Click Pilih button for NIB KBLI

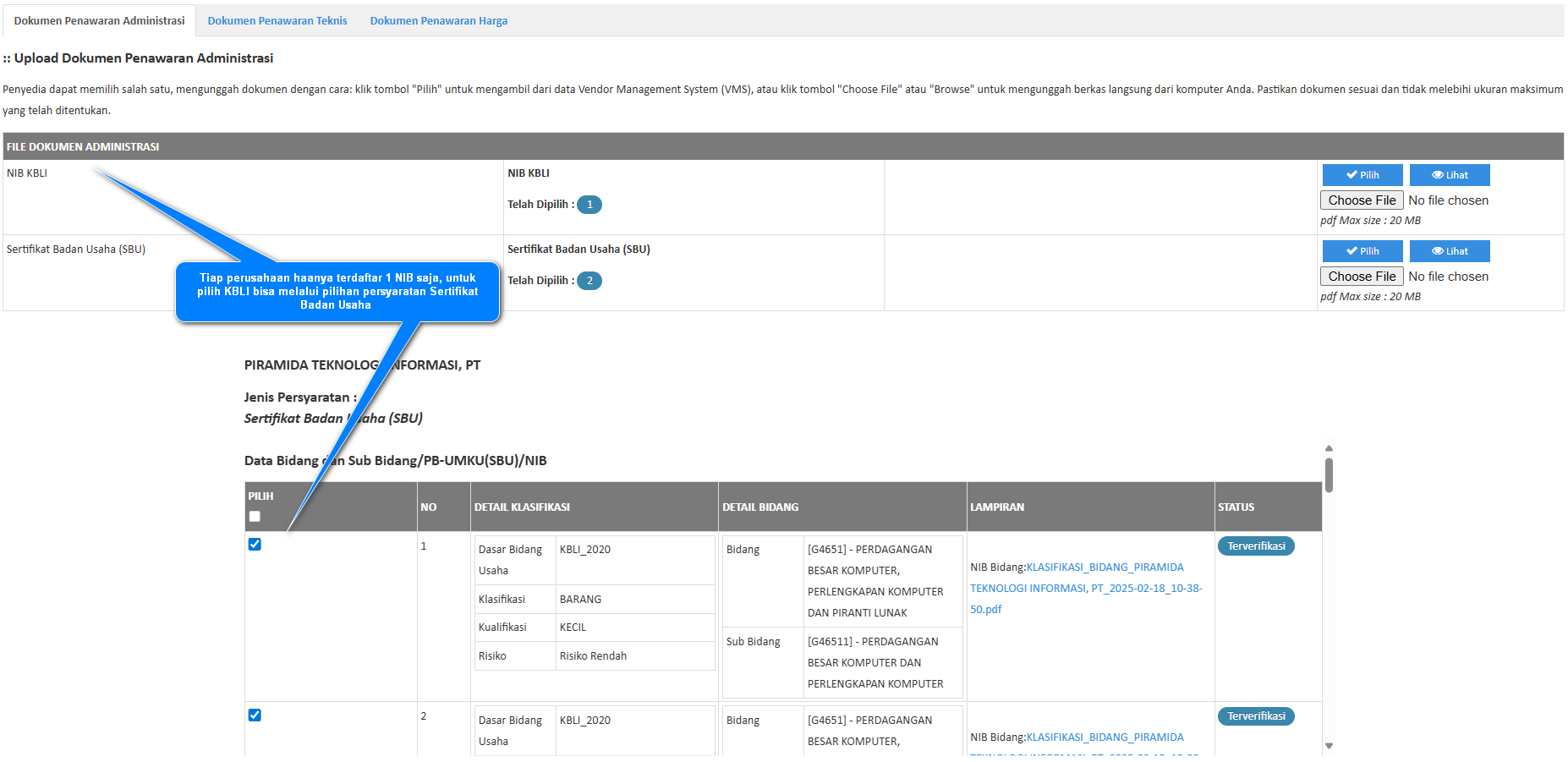point(1362,175)
